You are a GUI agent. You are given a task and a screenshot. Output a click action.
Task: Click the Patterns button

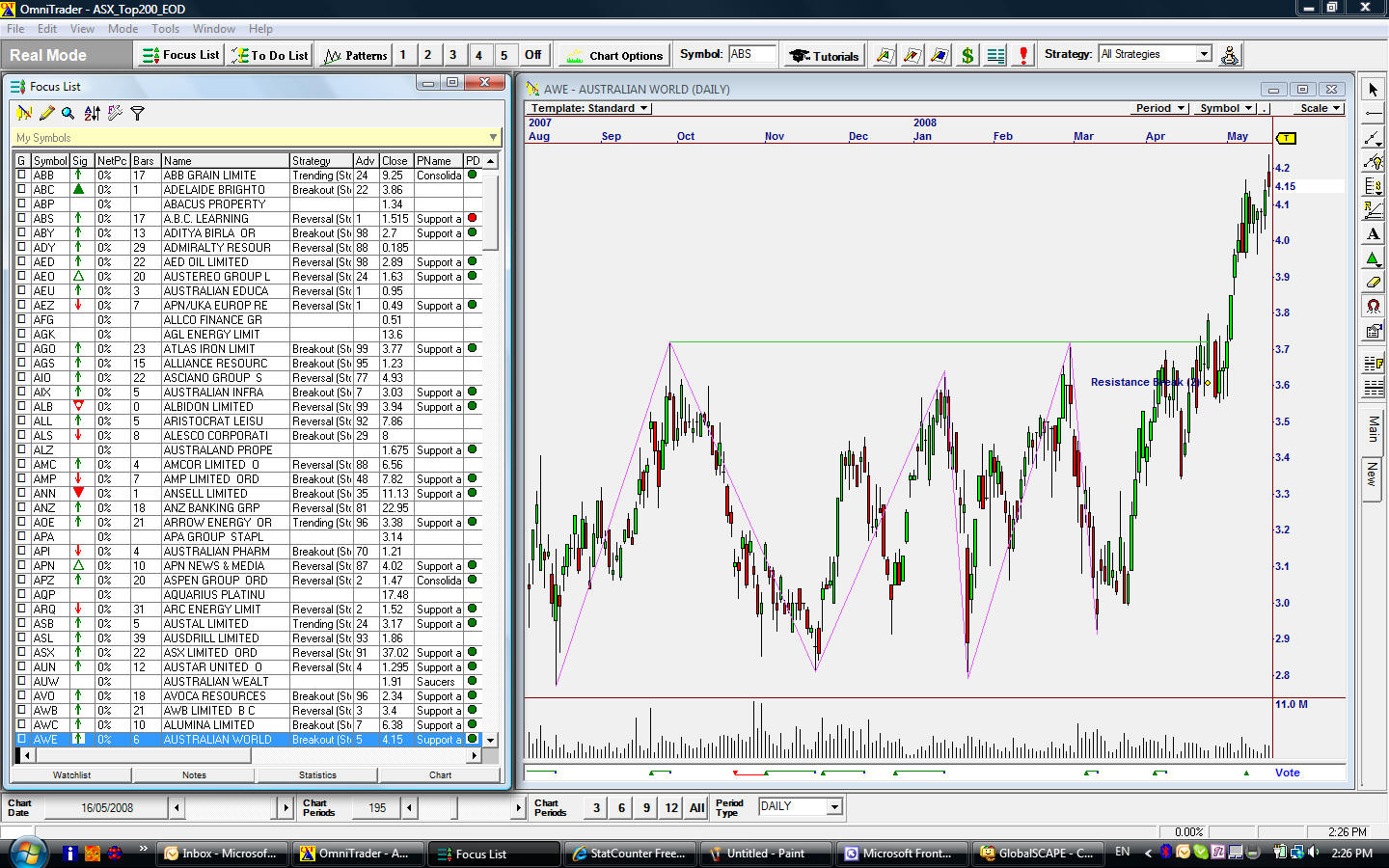(356, 55)
